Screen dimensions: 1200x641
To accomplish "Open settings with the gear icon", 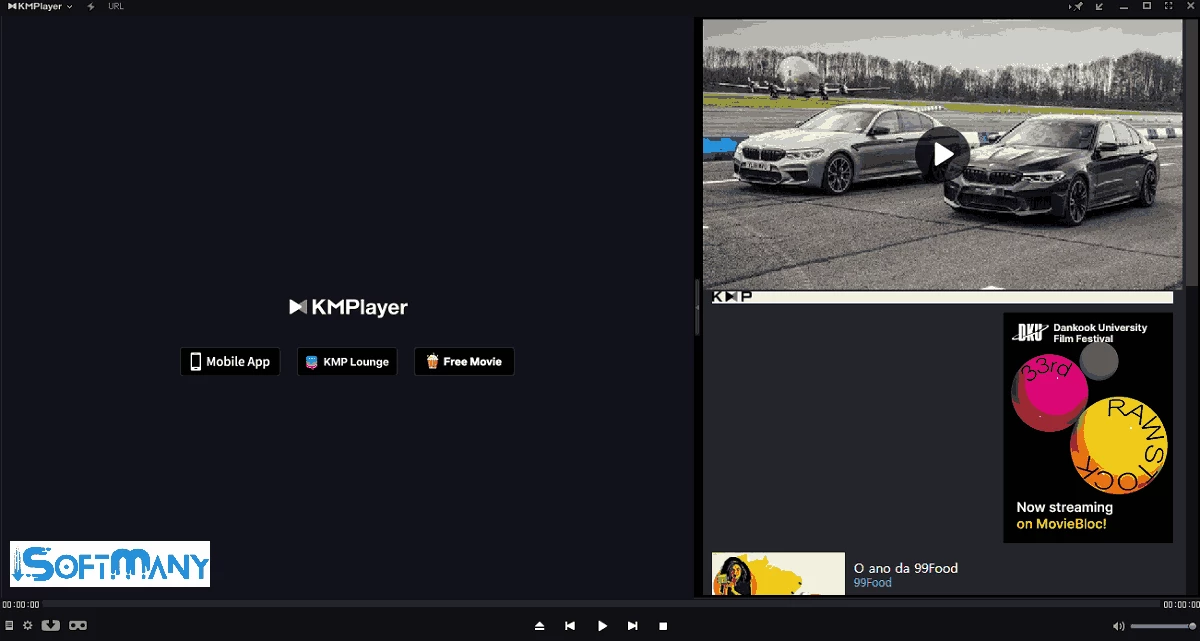I will coord(28,626).
